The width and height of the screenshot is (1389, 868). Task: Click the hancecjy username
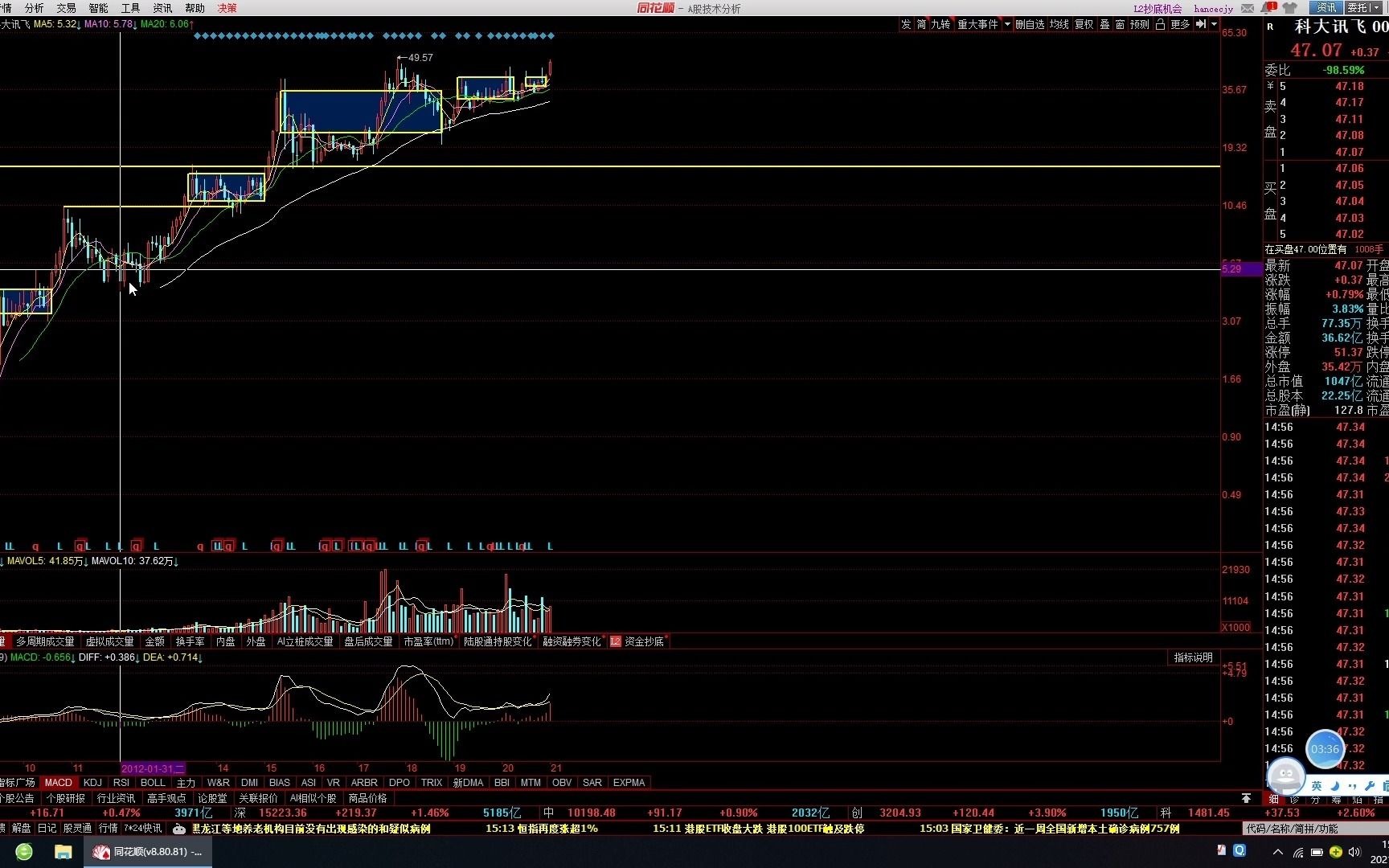click(1214, 9)
